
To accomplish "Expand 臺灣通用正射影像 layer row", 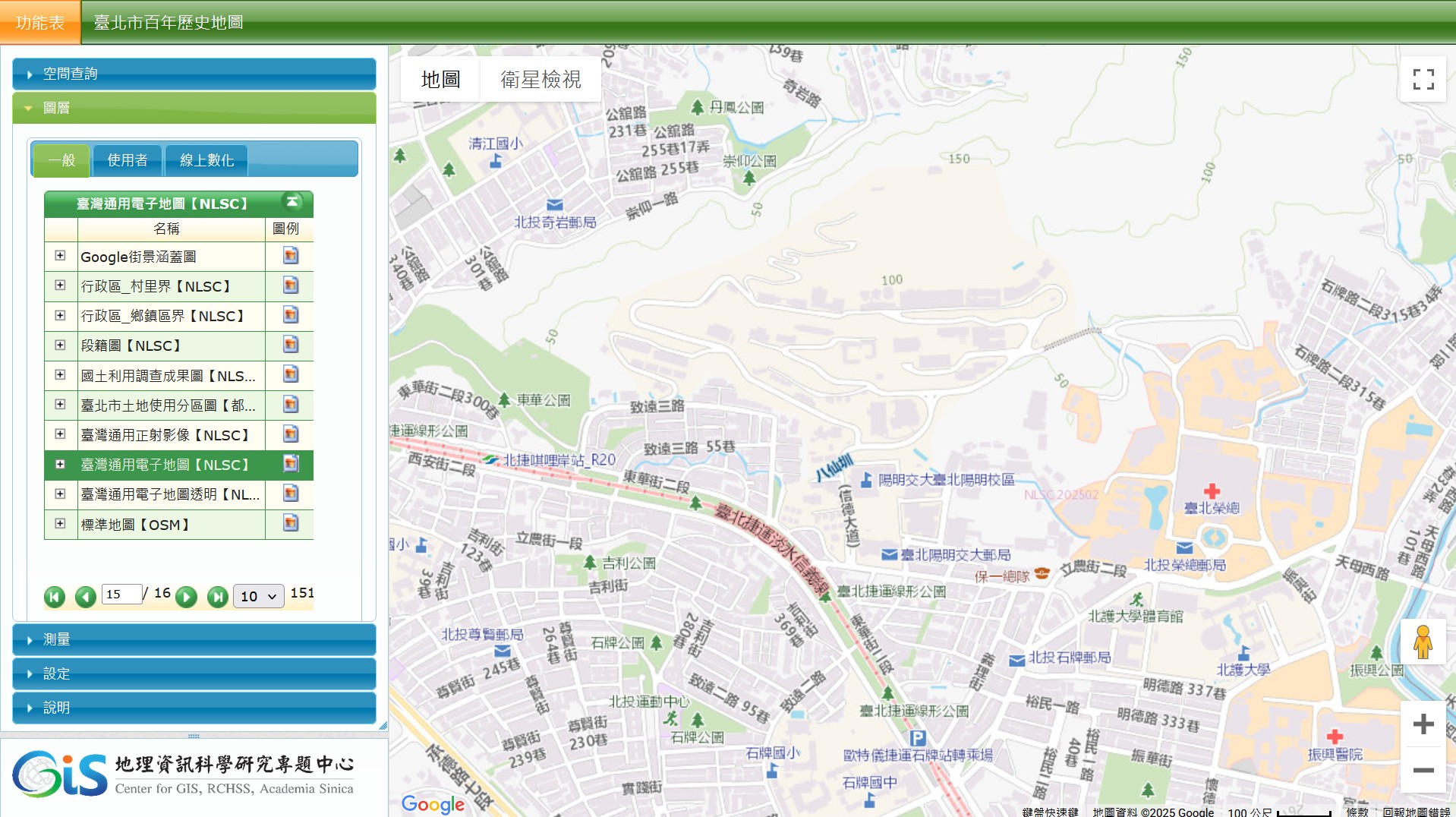I will [60, 434].
